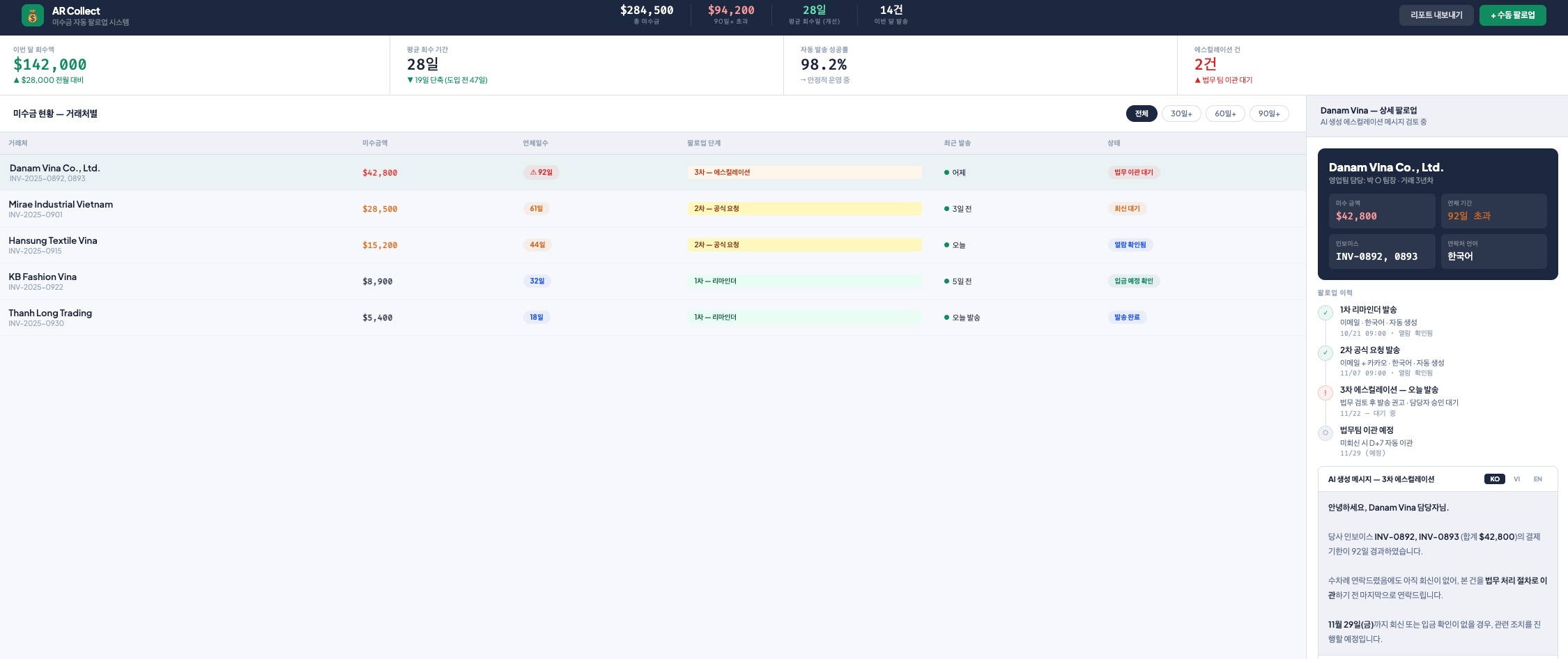Click the 3차 — 에스컬레이션 stage badge
Viewport: 1568px width, 659px height.
pyautogui.click(x=805, y=172)
